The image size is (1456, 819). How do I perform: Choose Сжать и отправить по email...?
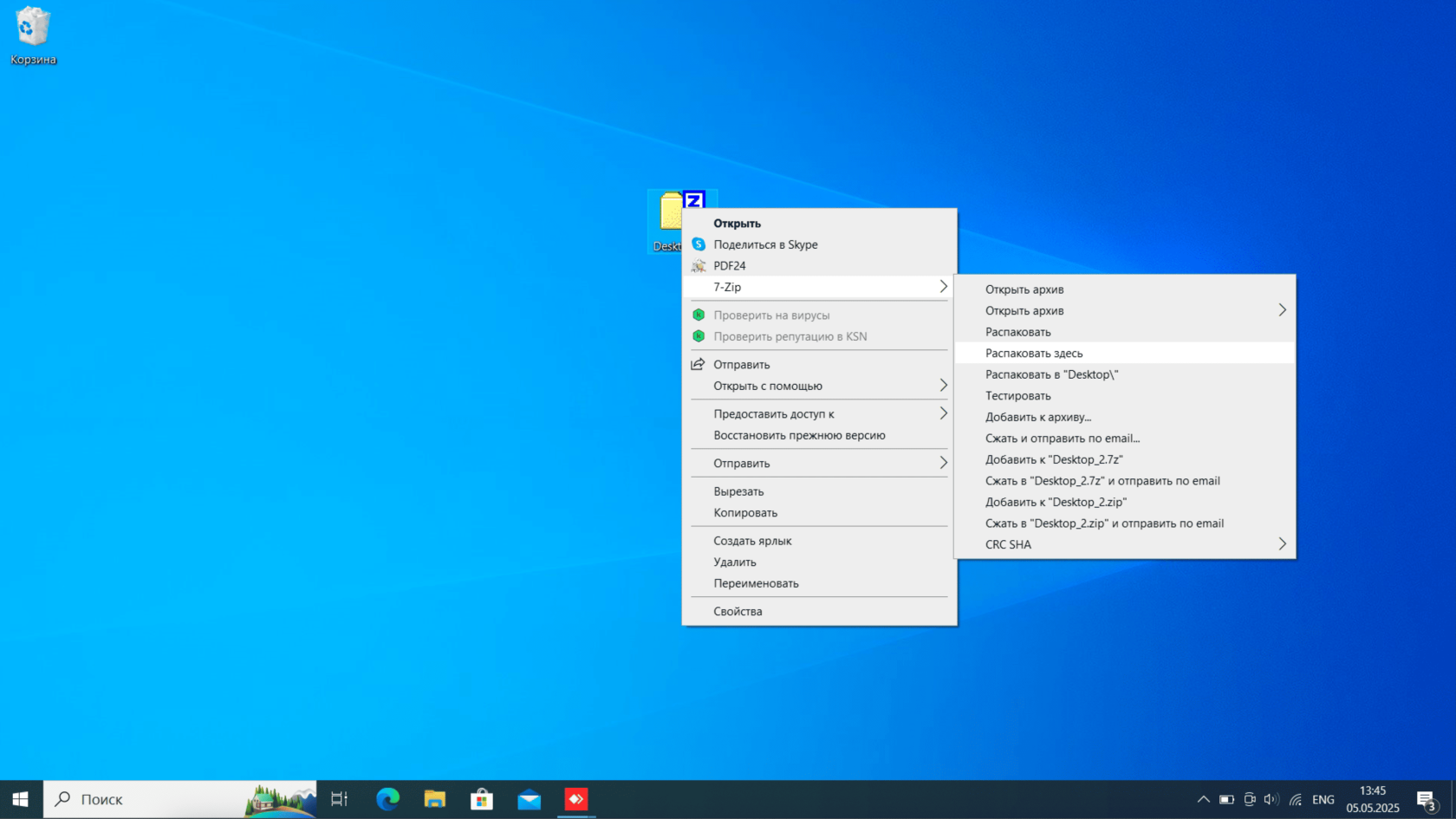[x=1124, y=438]
